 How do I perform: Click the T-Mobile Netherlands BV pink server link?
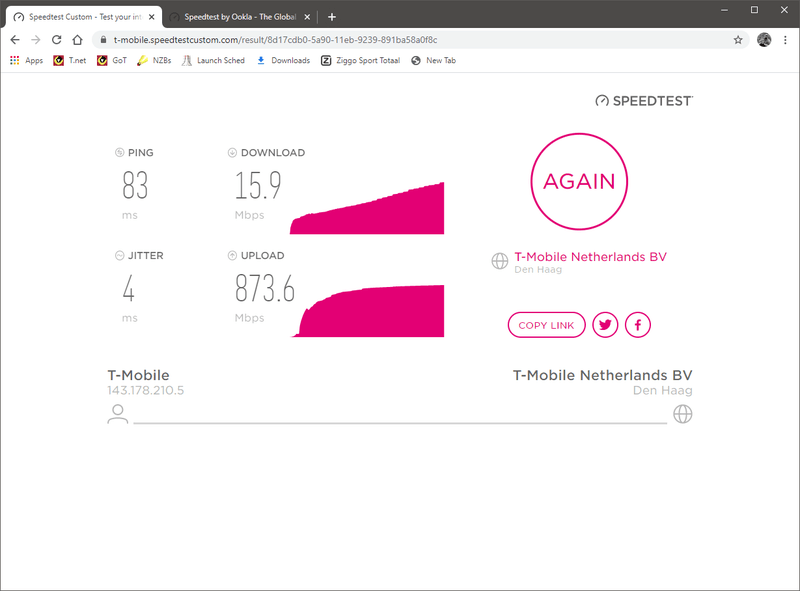(590, 257)
